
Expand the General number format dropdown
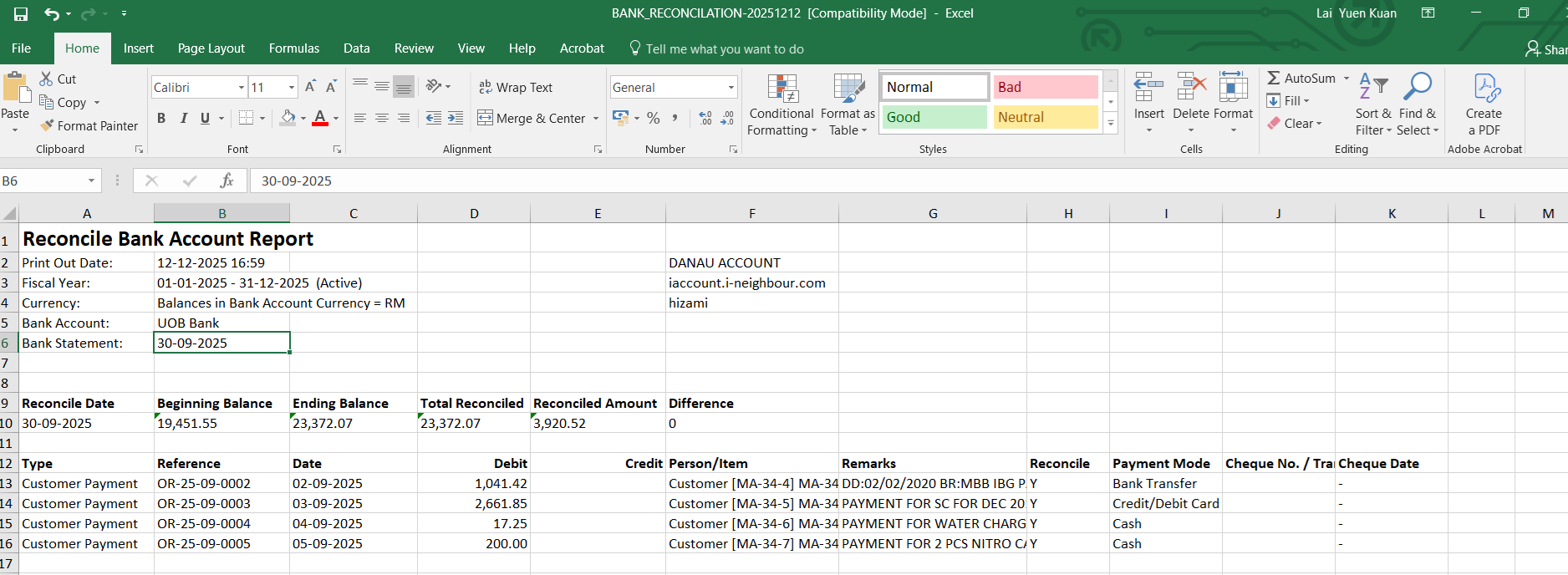731,87
